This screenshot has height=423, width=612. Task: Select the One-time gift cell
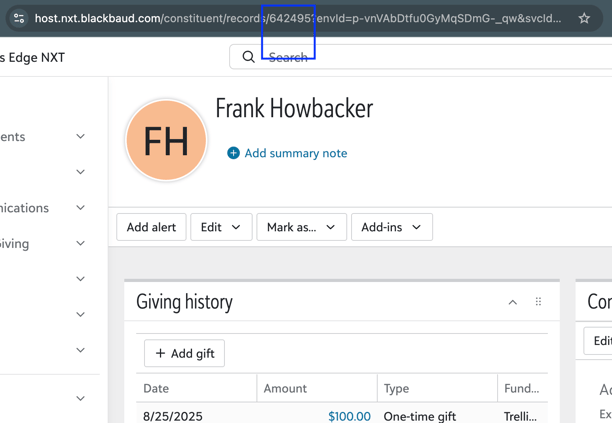pos(420,416)
